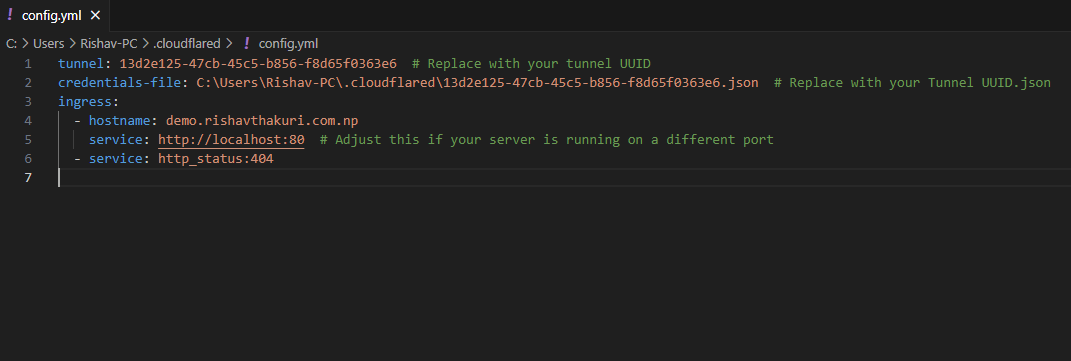Viewport: 1071px width, 361px height.
Task: Select line number 3 in gutter
Action: coord(28,102)
